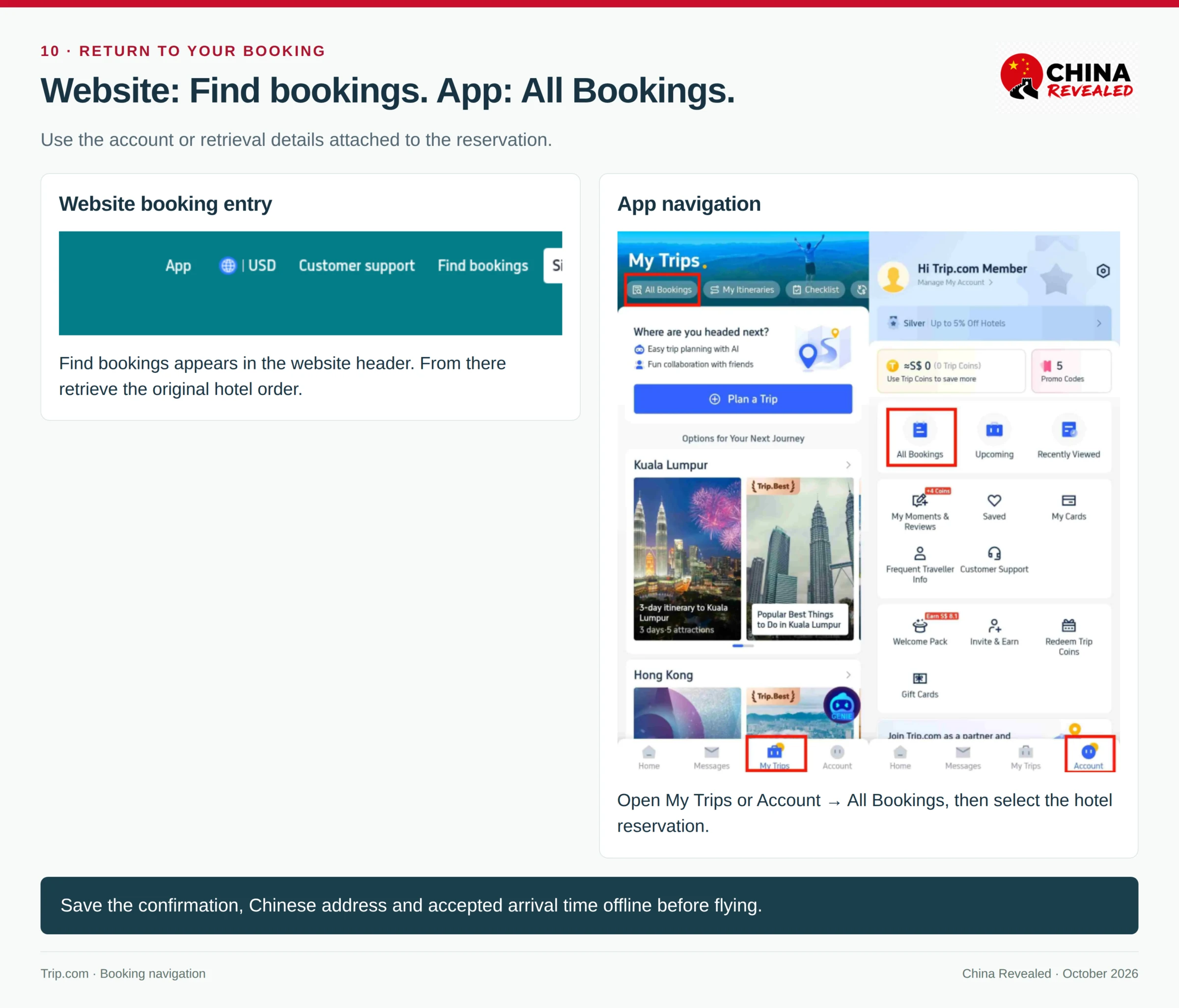This screenshot has width=1179, height=1008.
Task: Open the Trip Coins balance card
Action: point(951,371)
